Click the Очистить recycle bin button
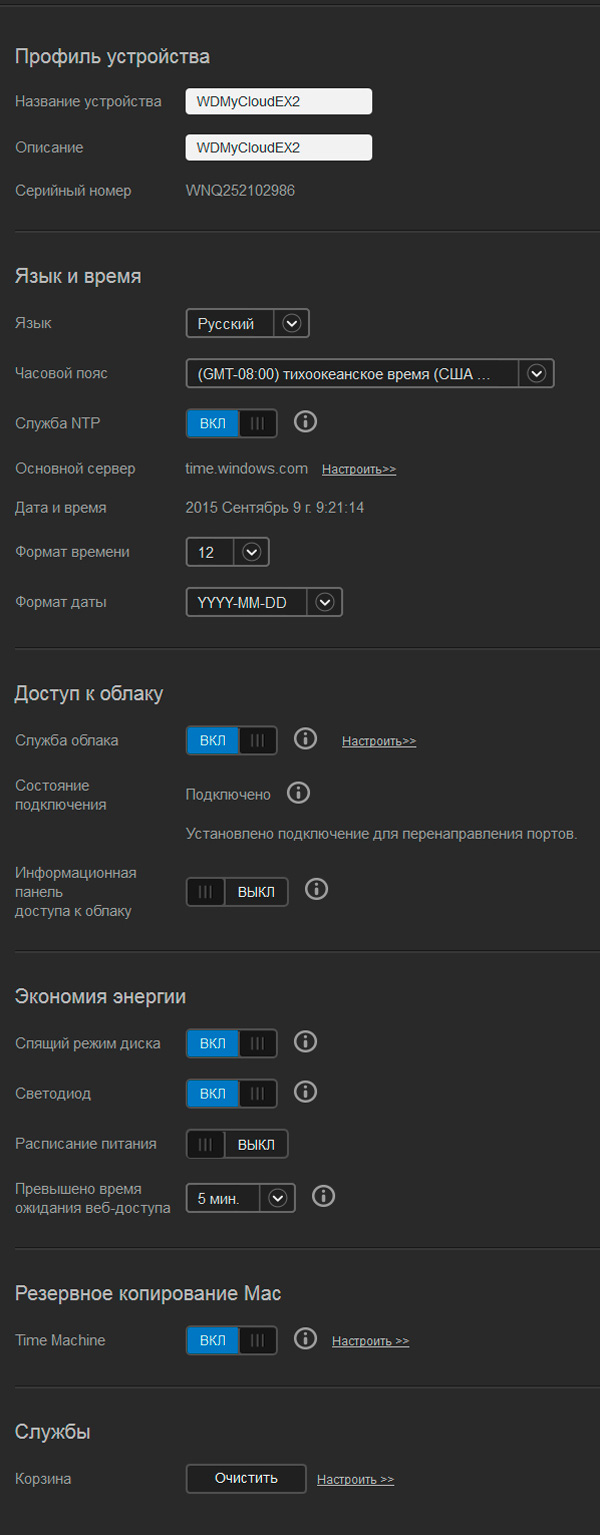 point(246,1479)
